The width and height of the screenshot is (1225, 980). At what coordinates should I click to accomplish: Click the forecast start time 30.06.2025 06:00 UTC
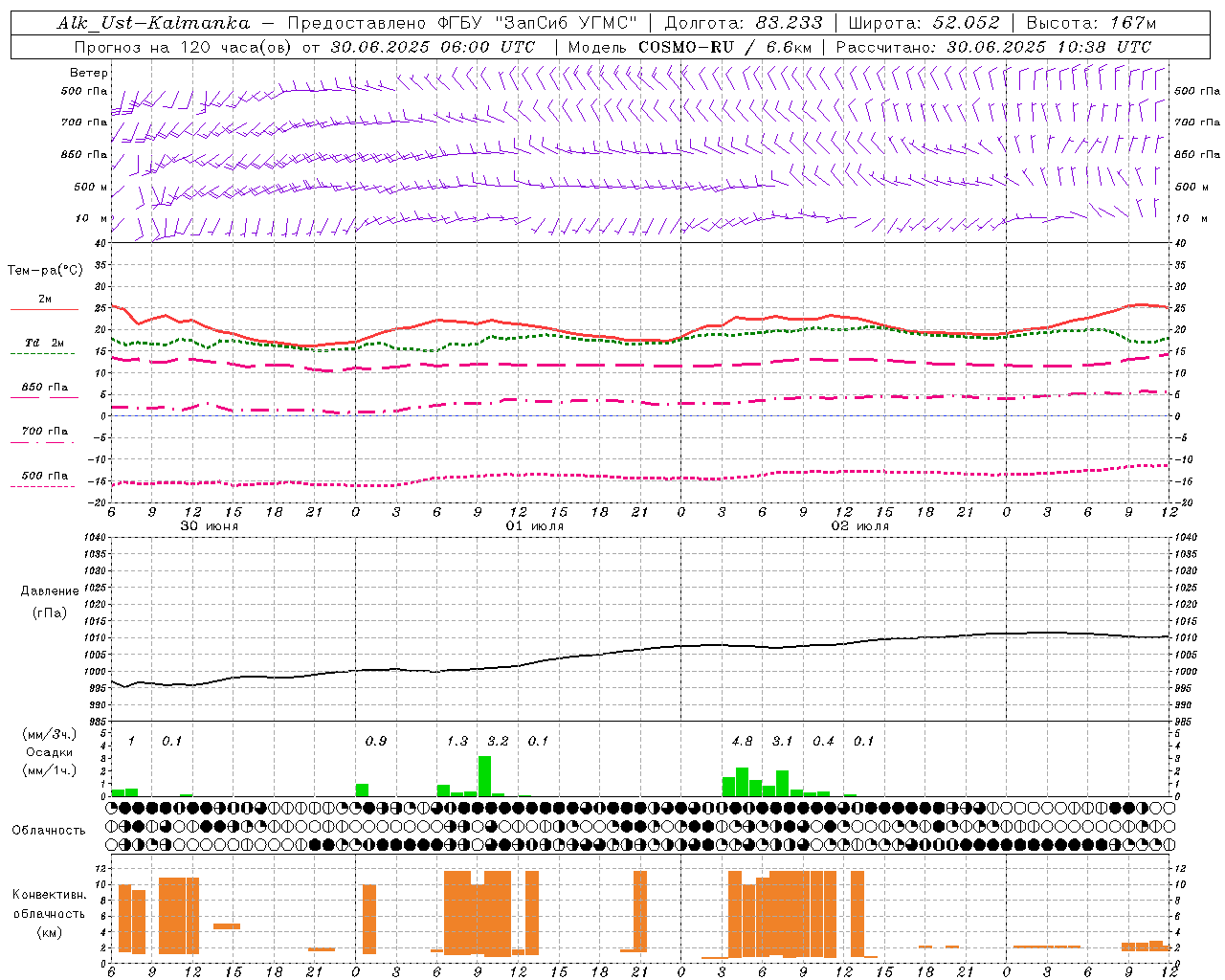pyautogui.click(x=433, y=46)
